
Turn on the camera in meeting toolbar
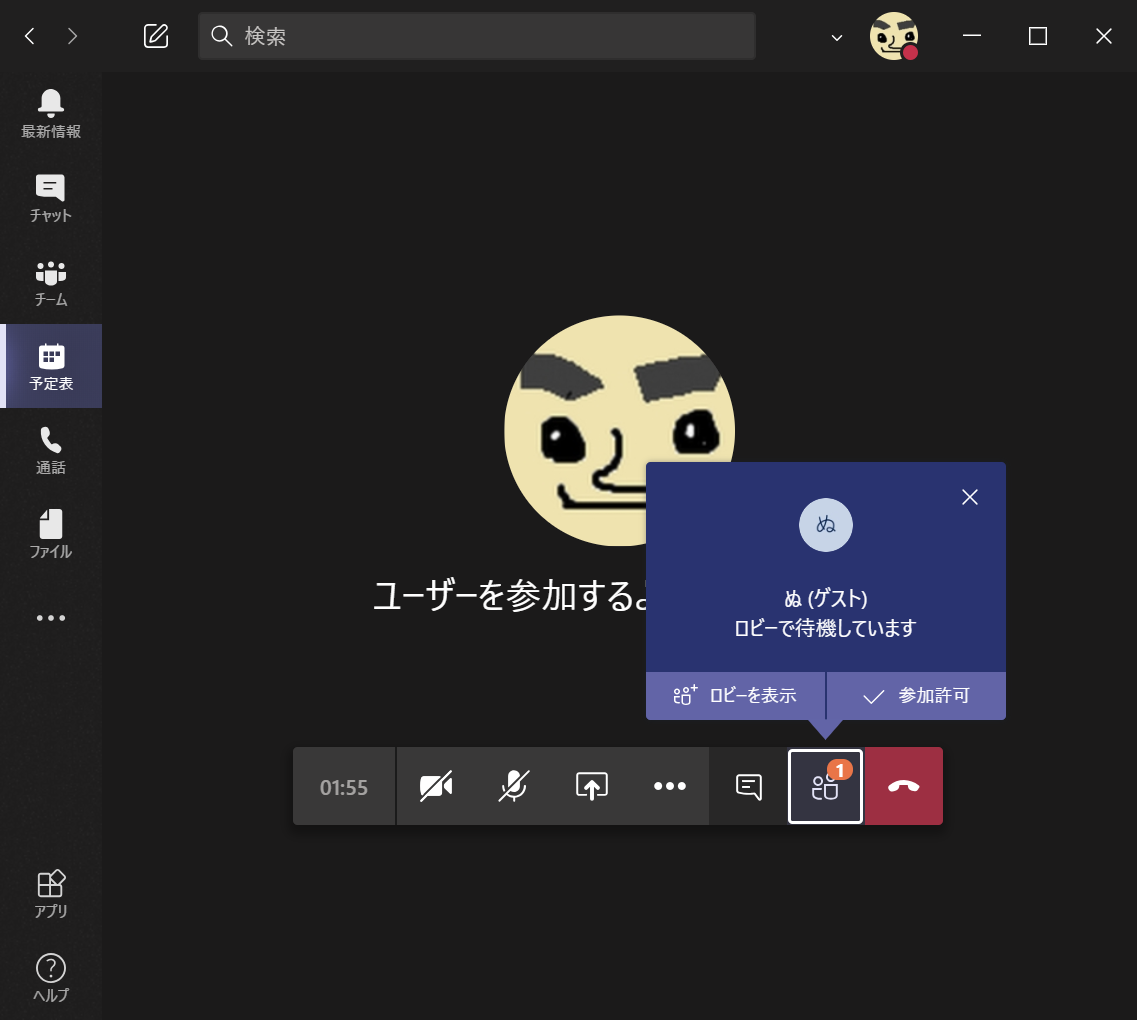(436, 786)
